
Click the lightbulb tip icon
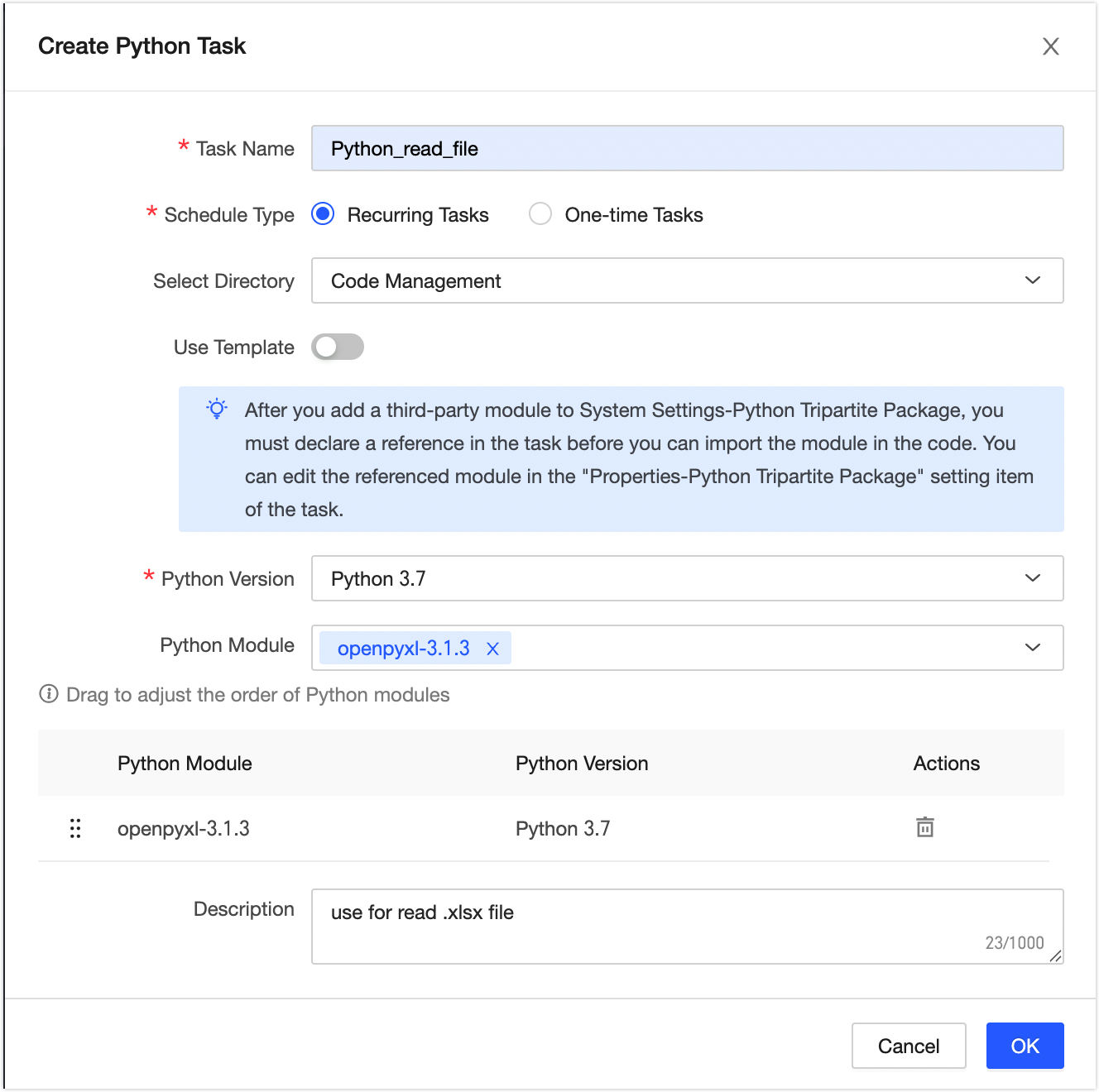(x=217, y=409)
